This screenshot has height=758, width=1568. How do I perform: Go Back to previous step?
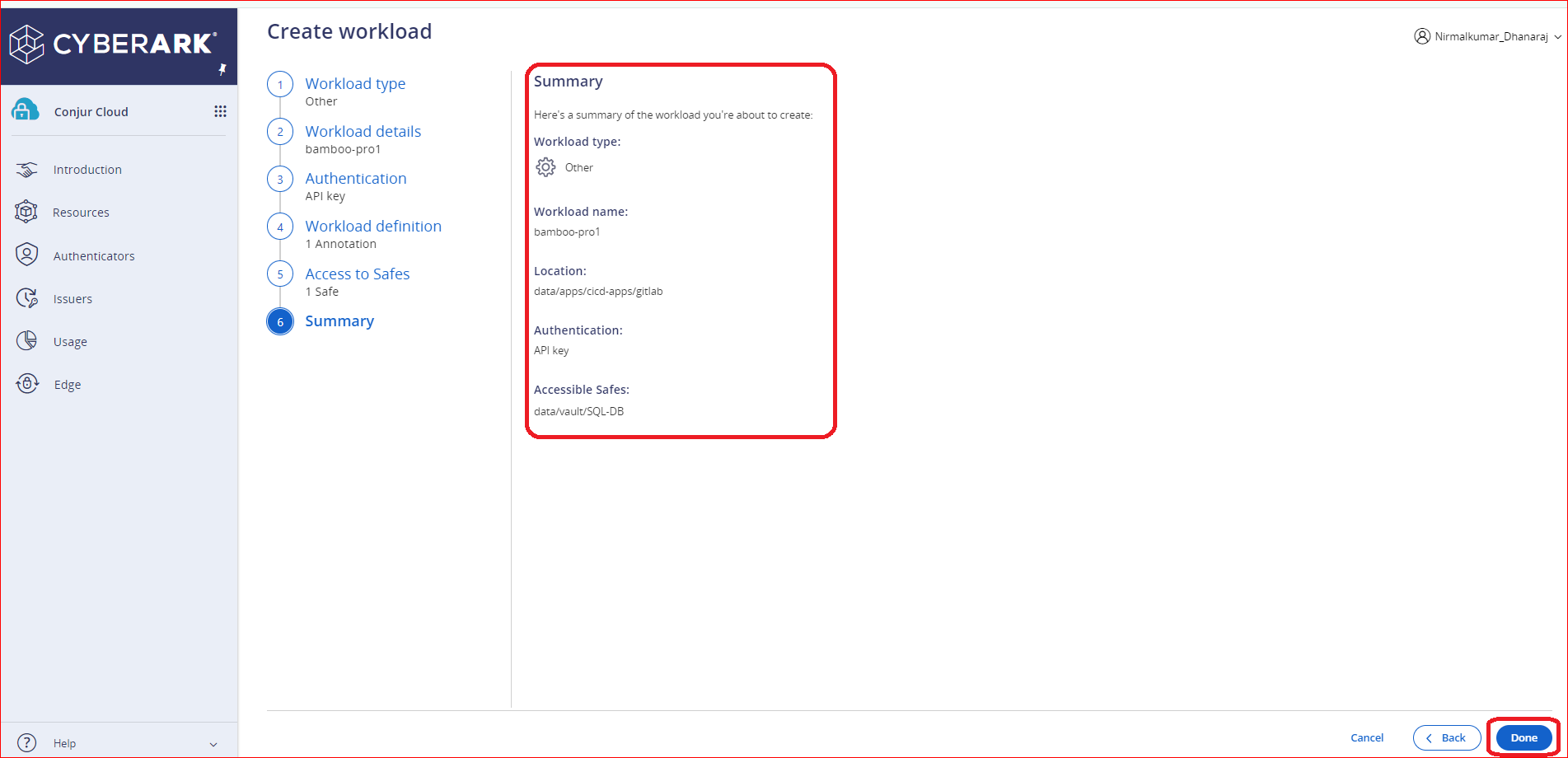pos(1446,737)
